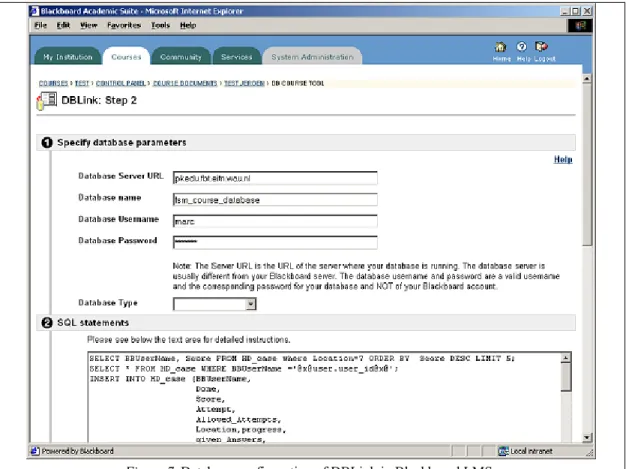The width and height of the screenshot is (626, 469).
Task: Follow the COURSES breadcrumb link
Action: (53, 83)
